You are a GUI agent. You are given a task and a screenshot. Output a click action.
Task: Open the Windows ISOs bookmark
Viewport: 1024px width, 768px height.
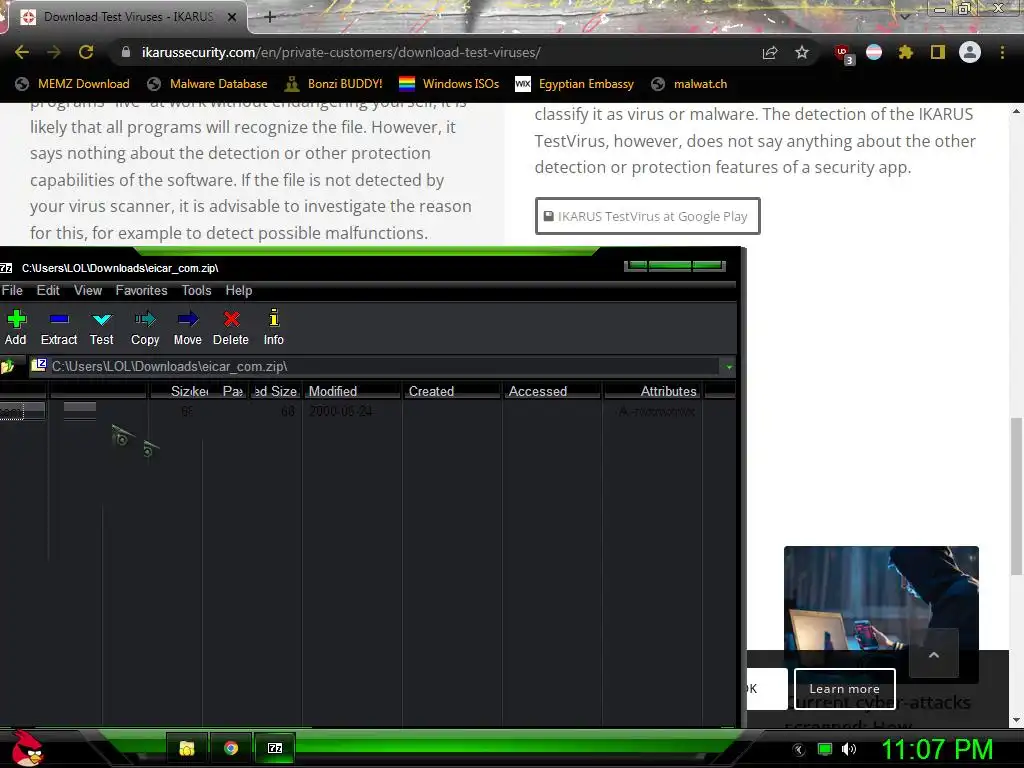pos(449,84)
